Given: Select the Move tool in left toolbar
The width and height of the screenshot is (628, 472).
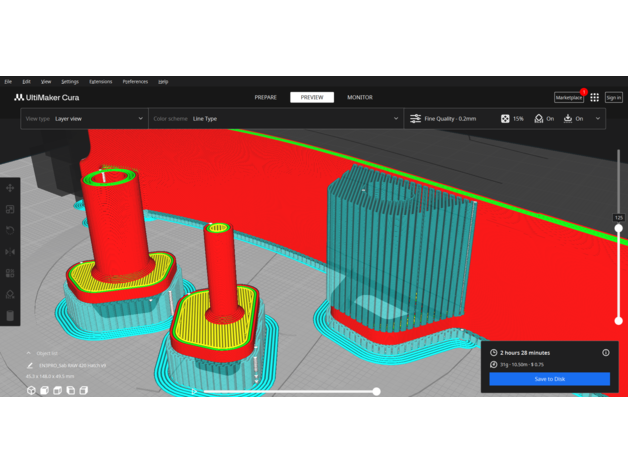Looking at the screenshot, I should tap(10, 188).
